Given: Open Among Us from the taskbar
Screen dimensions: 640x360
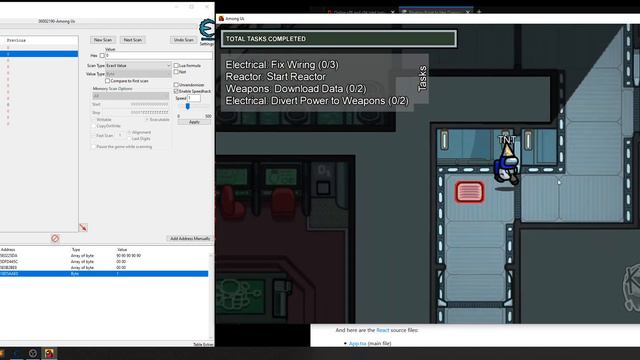Looking at the screenshot, I should (x=49, y=353).
